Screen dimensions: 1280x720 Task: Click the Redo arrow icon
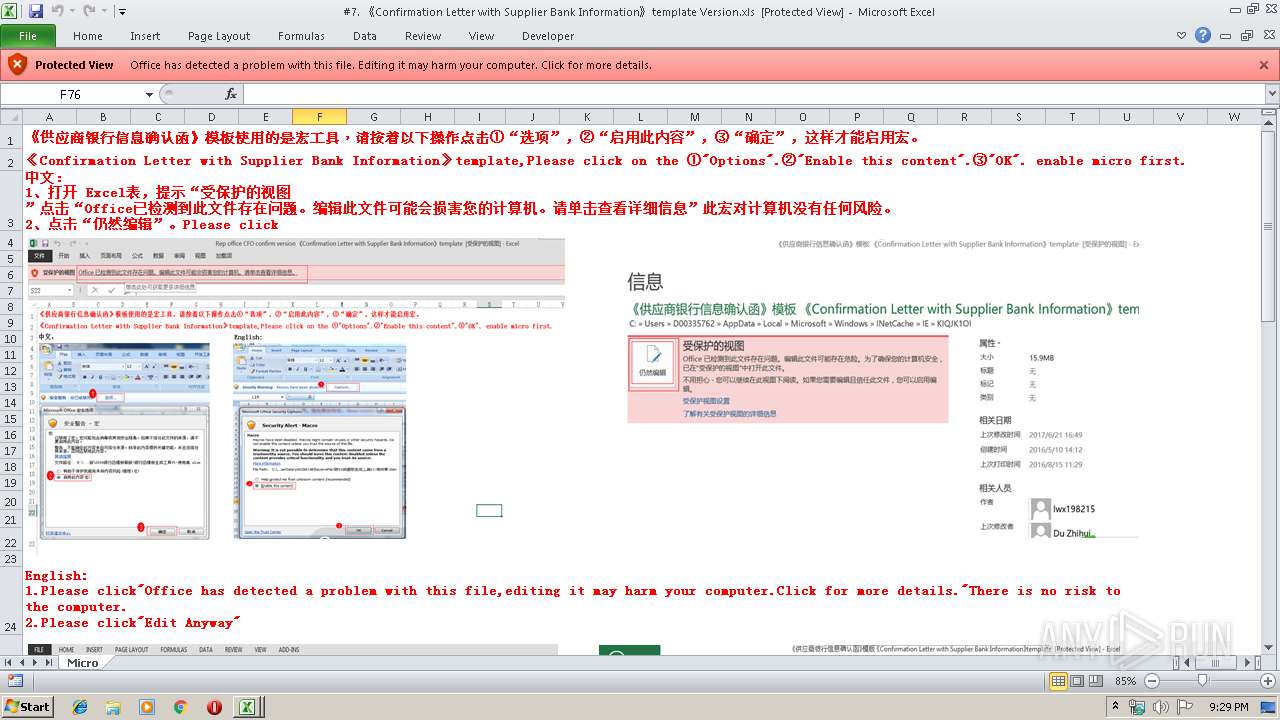pyautogui.click(x=88, y=11)
